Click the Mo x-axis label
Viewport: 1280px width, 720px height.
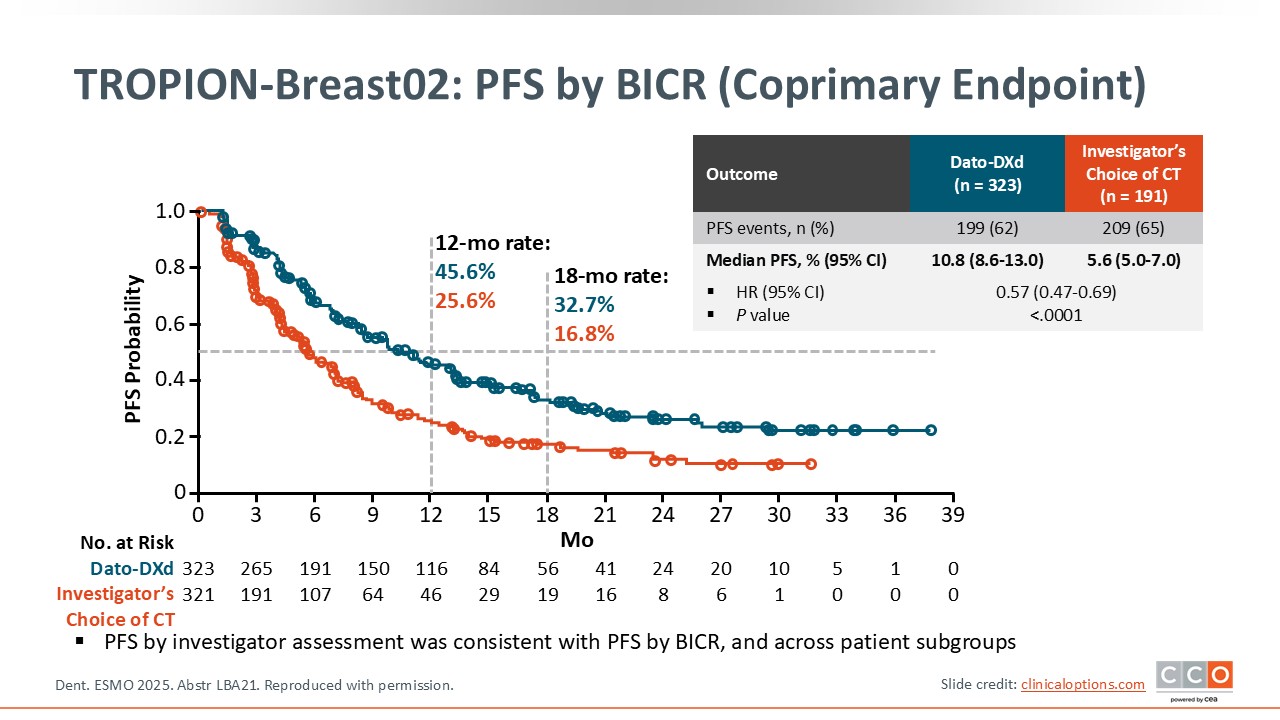click(576, 540)
